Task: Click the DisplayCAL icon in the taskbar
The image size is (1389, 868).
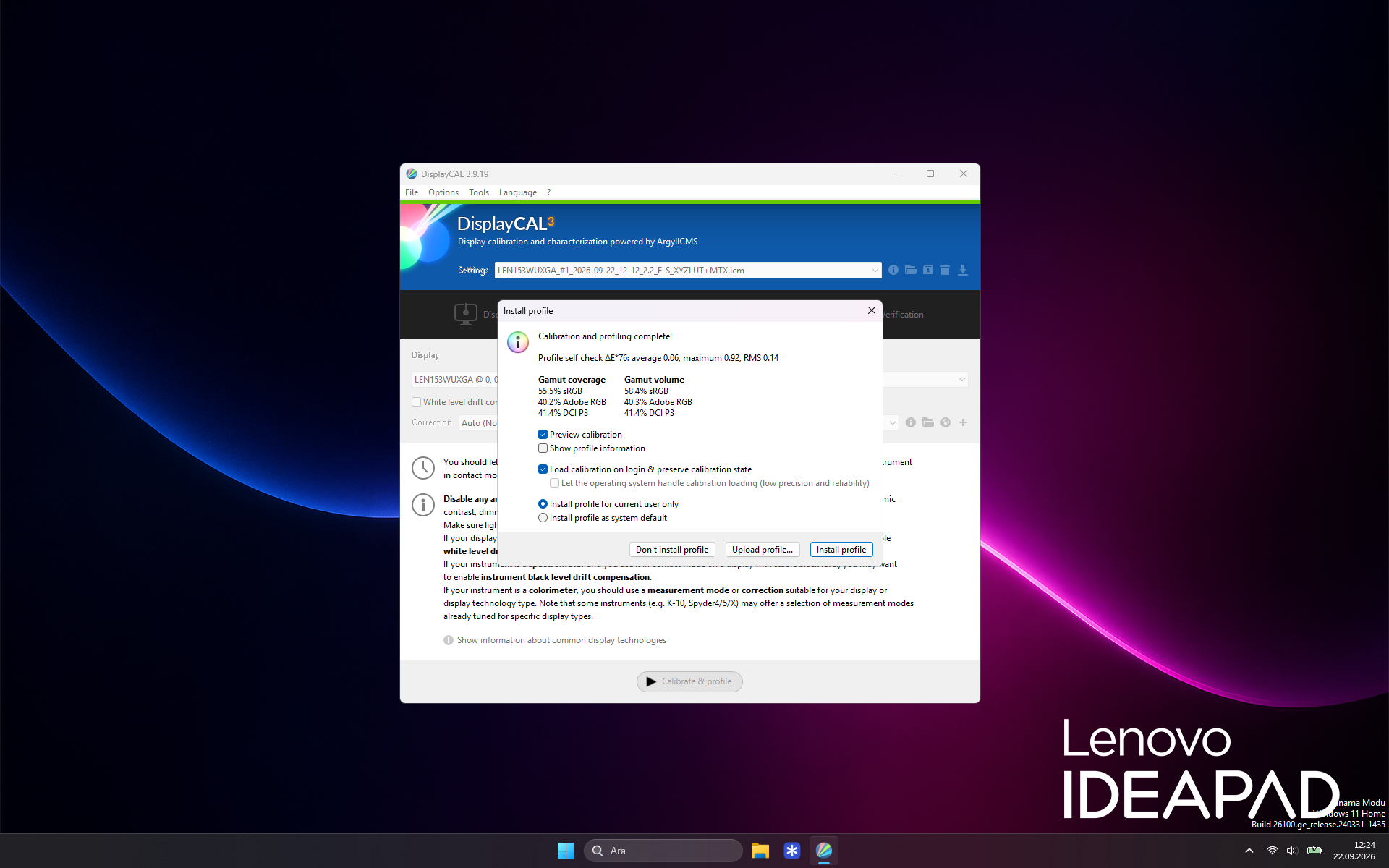Action: [x=824, y=851]
